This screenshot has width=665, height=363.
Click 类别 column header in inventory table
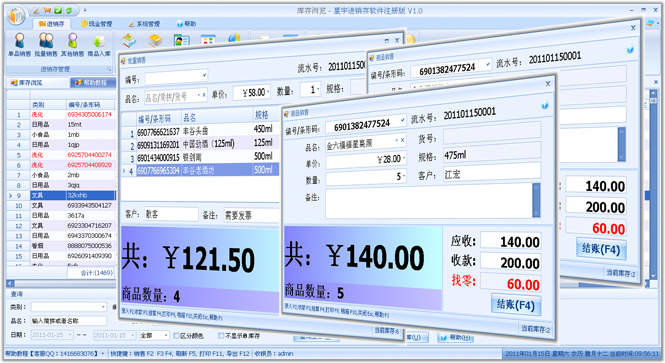[48, 104]
